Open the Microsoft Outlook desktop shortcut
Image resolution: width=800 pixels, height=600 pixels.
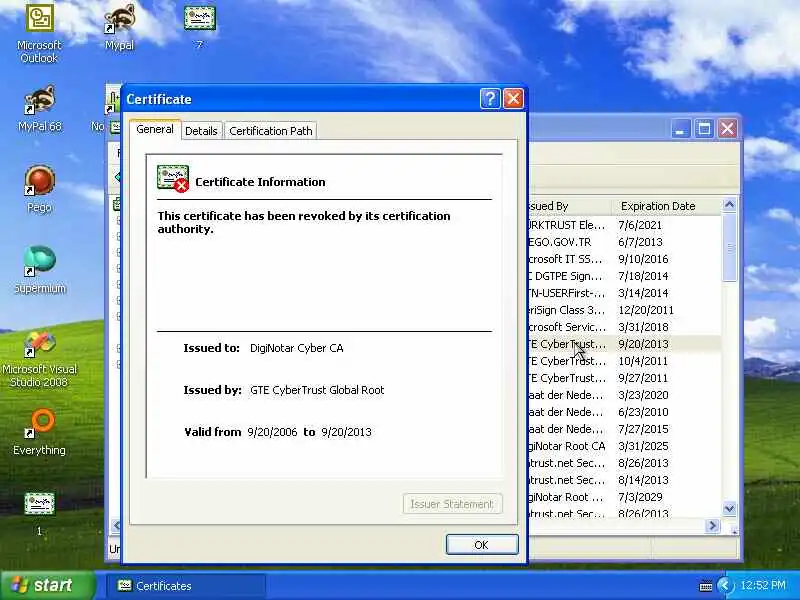point(39,33)
